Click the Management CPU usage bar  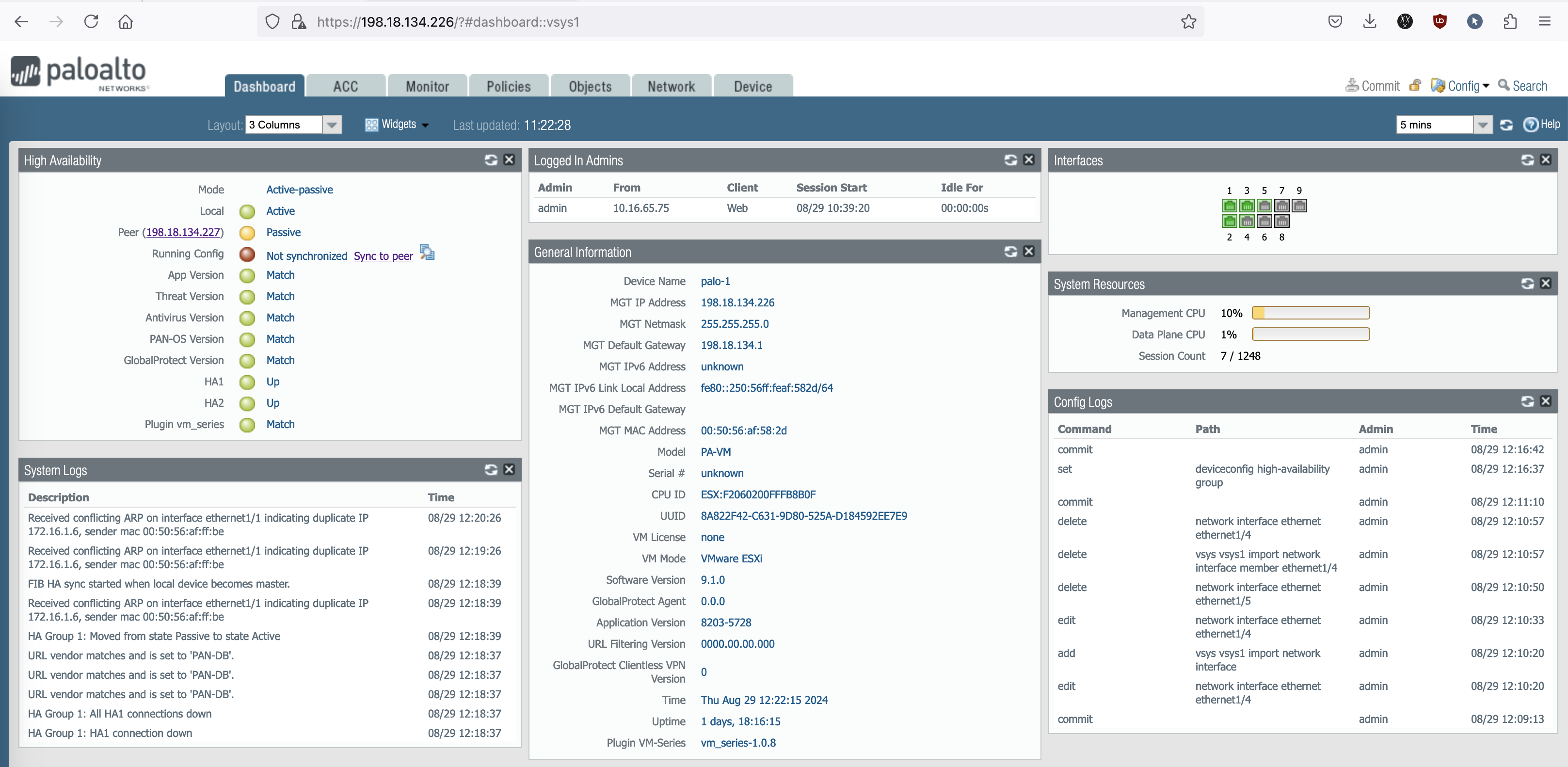click(1310, 313)
